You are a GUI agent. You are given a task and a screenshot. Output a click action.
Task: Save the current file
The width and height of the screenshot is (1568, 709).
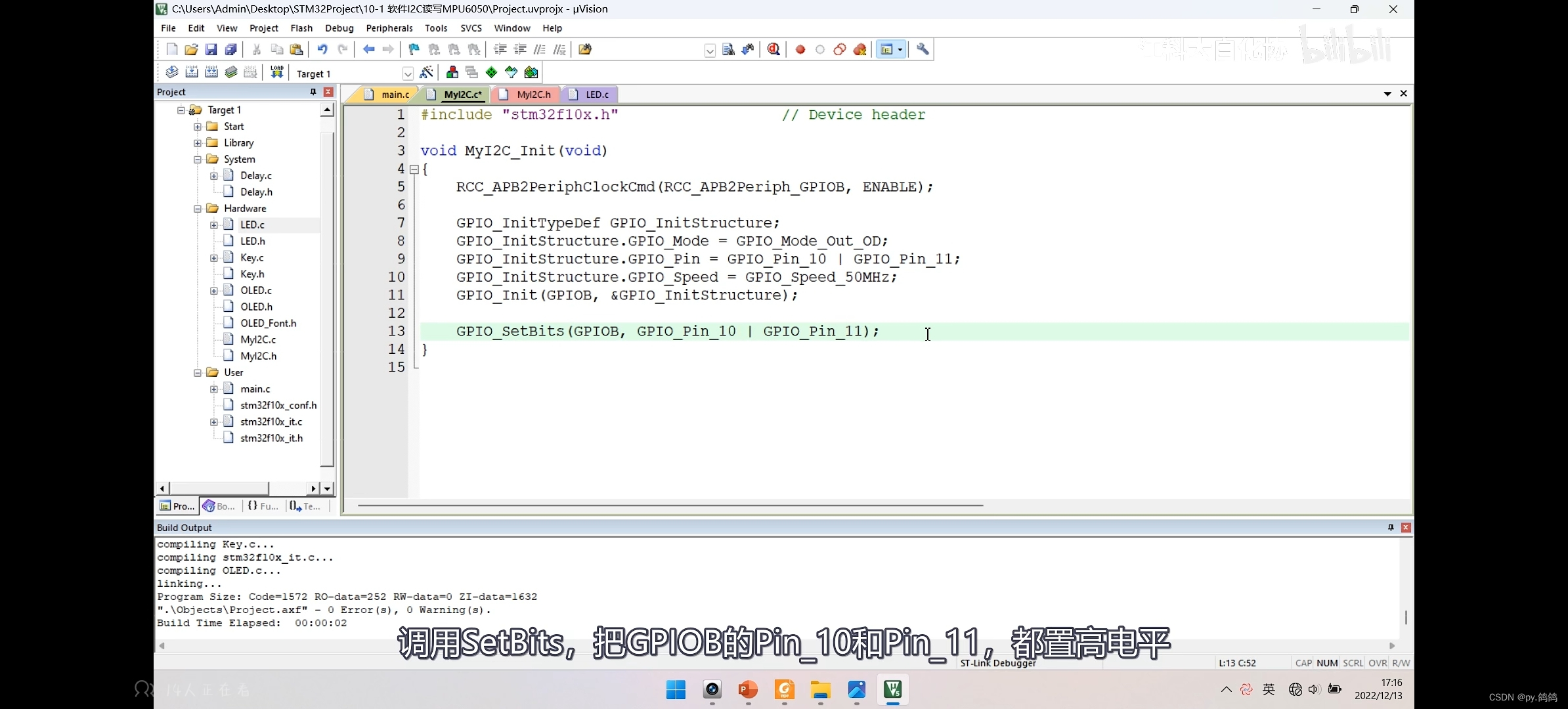point(211,49)
